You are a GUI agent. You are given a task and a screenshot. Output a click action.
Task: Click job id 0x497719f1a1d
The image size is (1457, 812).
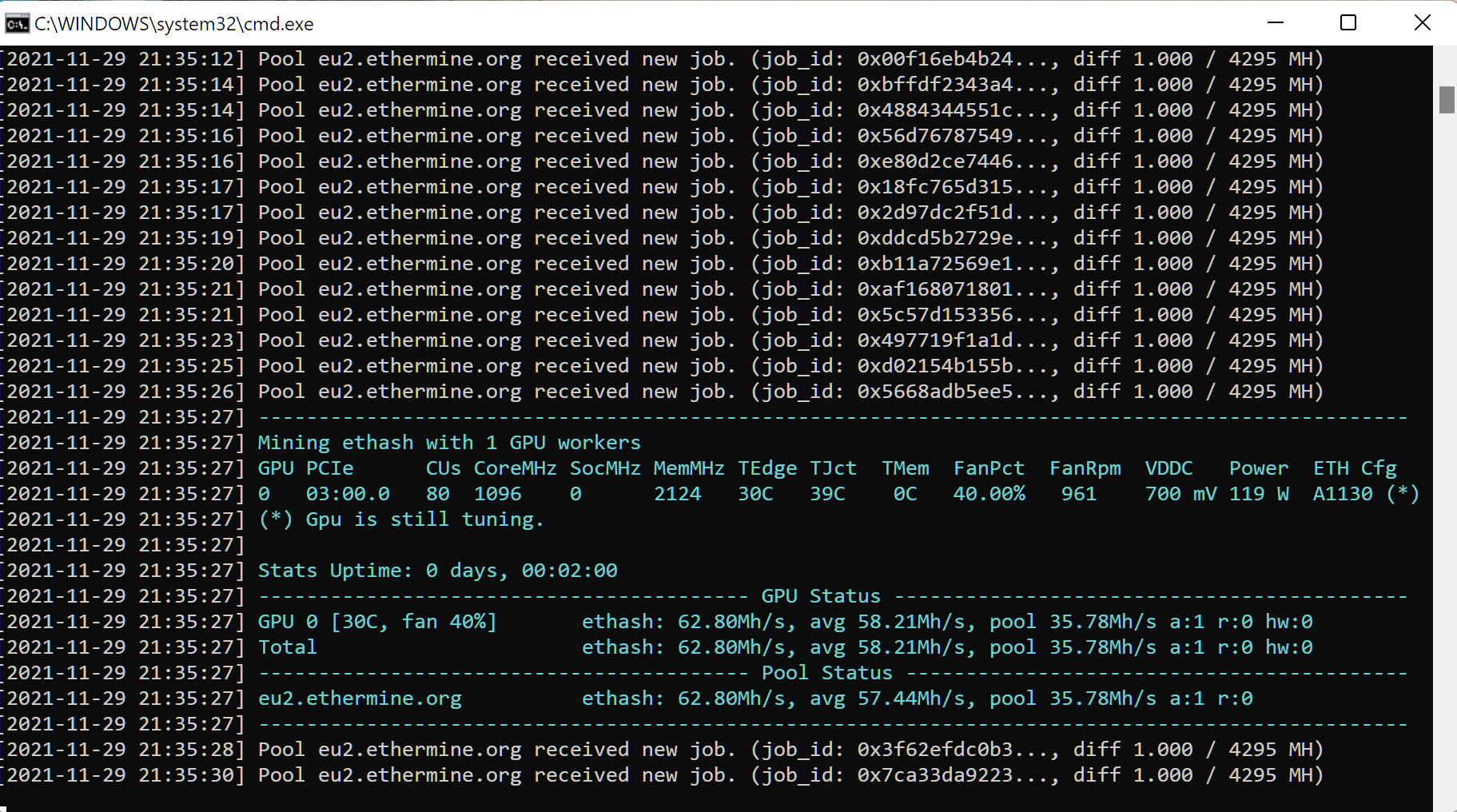pos(935,340)
